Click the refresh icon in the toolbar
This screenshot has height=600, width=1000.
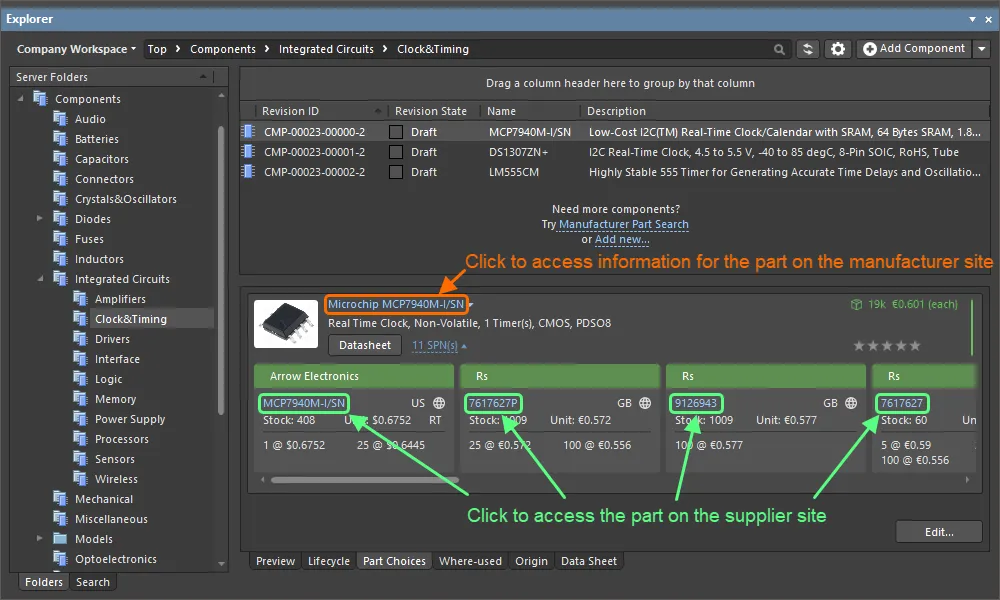[807, 49]
